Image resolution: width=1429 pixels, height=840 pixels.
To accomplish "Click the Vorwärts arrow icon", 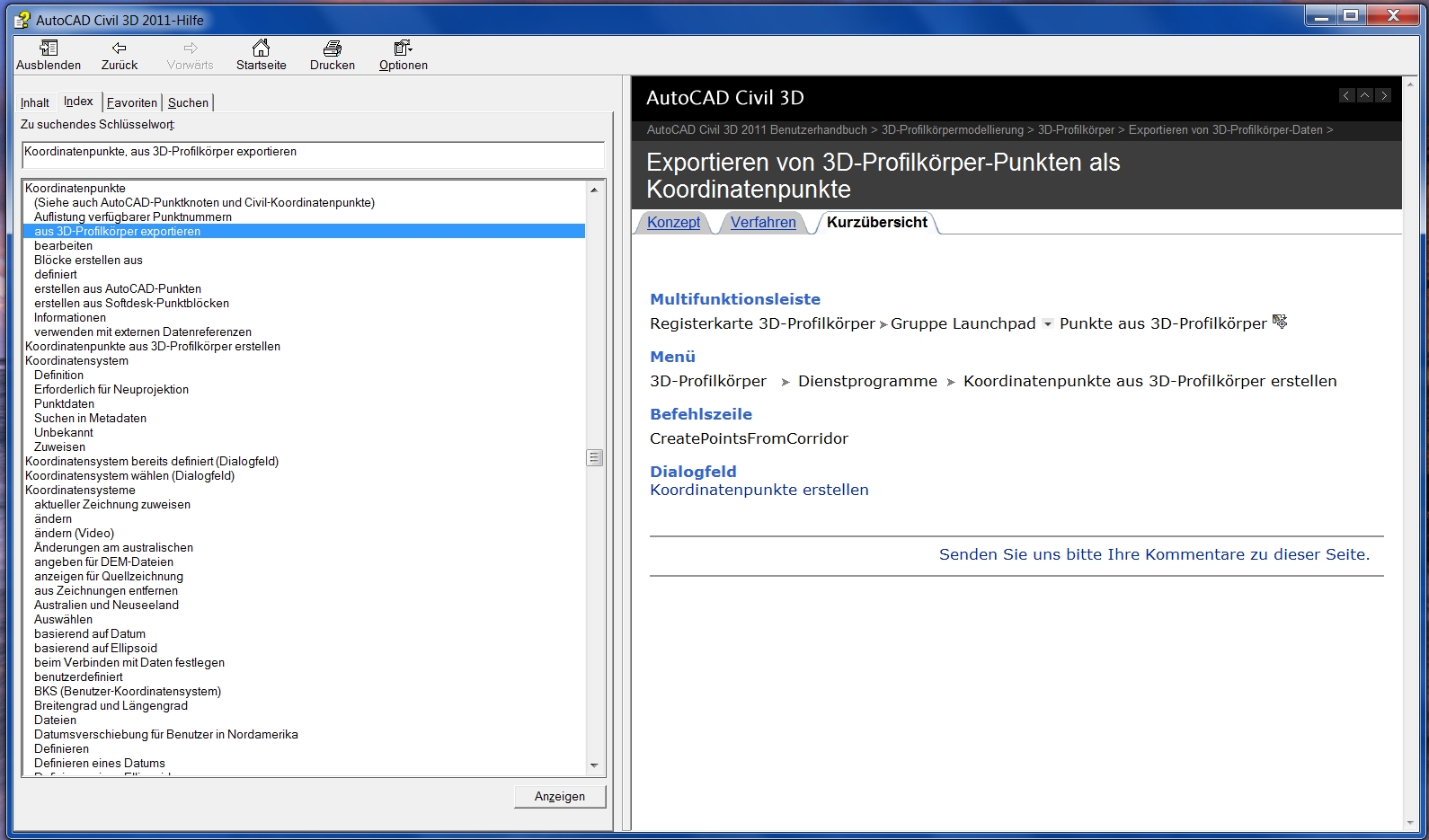I will tap(190, 48).
